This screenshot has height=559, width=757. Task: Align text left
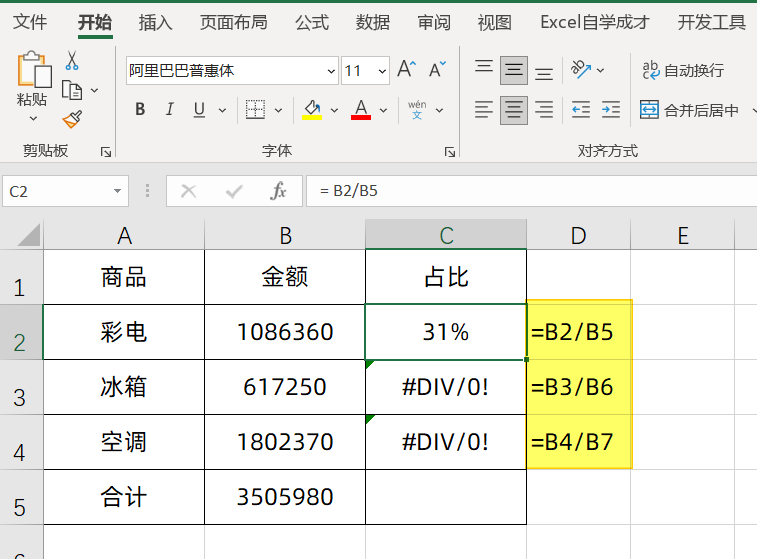(484, 110)
